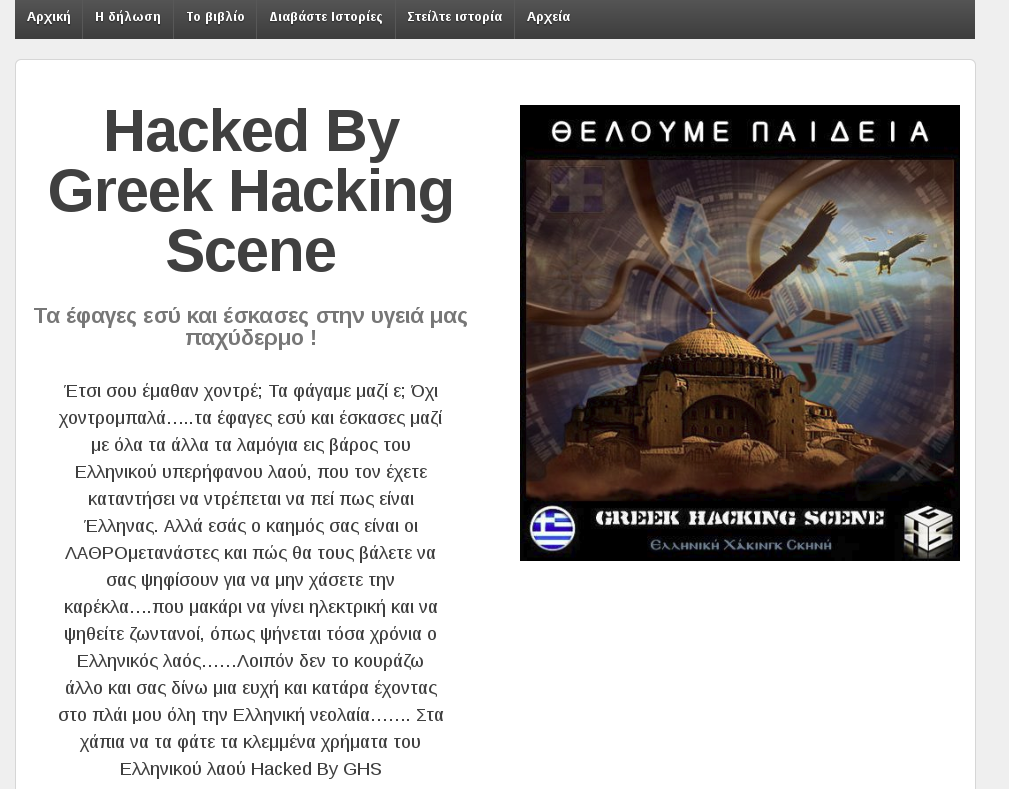This screenshot has width=1009, height=789.
Task: Click the Greek Hacking Scene poster image
Action: tap(740, 333)
